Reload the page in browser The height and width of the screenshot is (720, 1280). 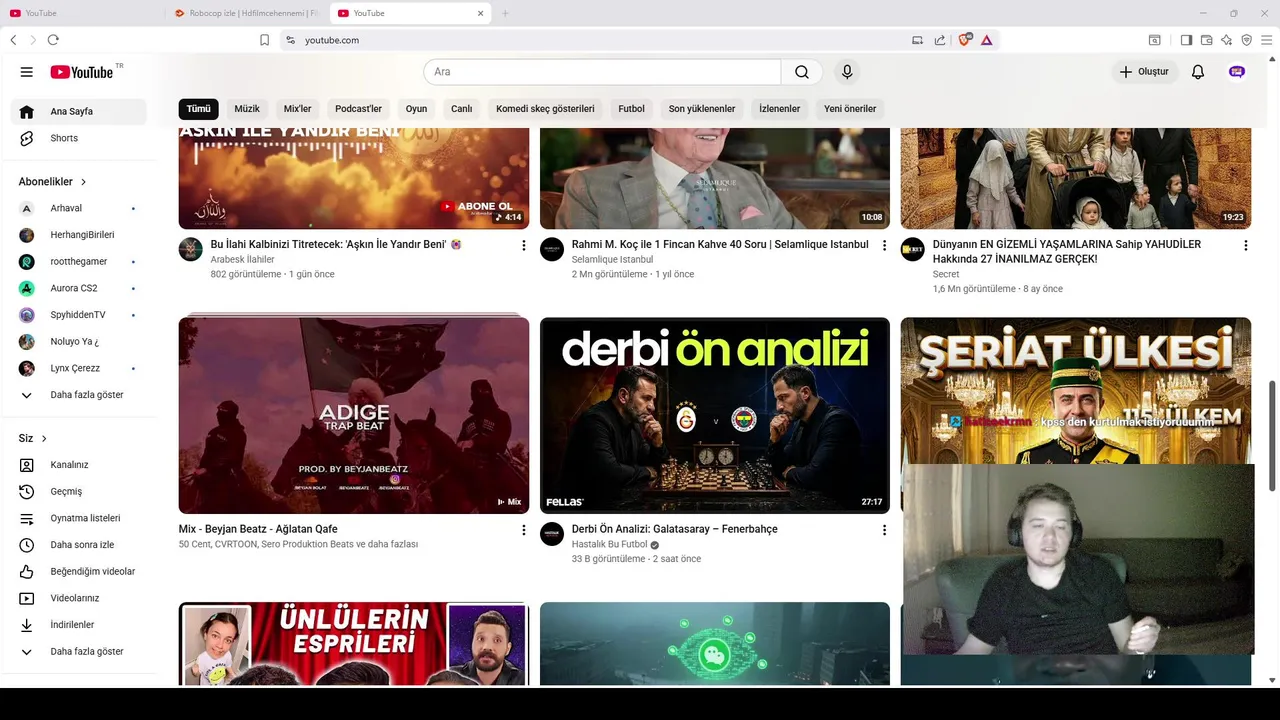coord(53,40)
